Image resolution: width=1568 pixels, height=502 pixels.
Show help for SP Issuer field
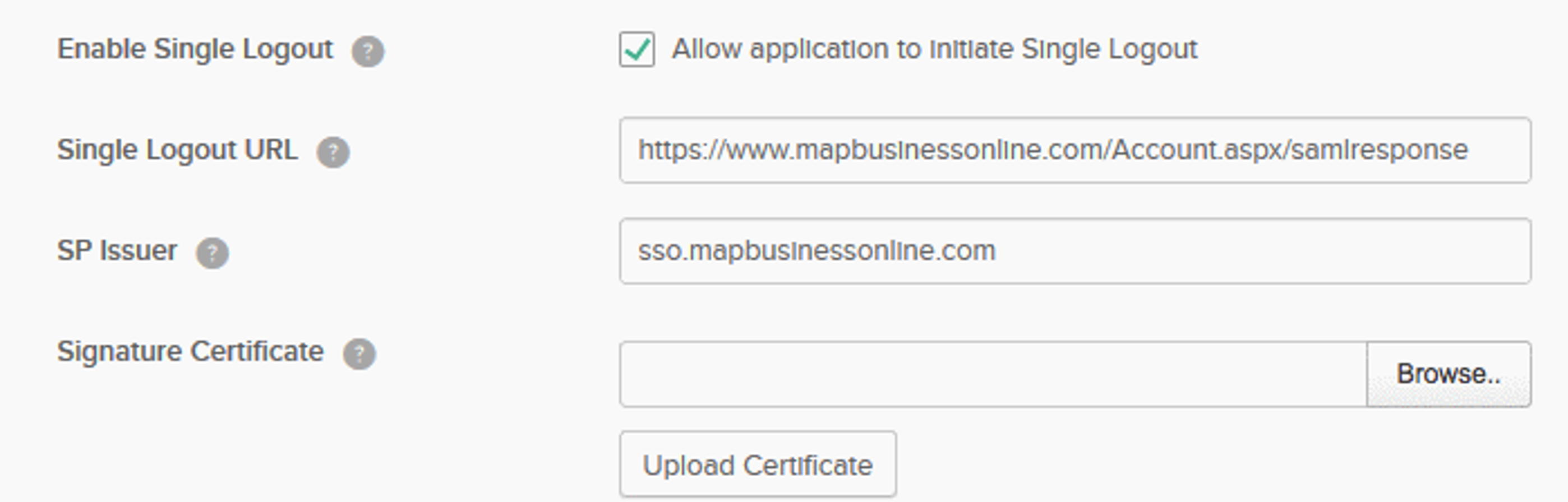212,253
